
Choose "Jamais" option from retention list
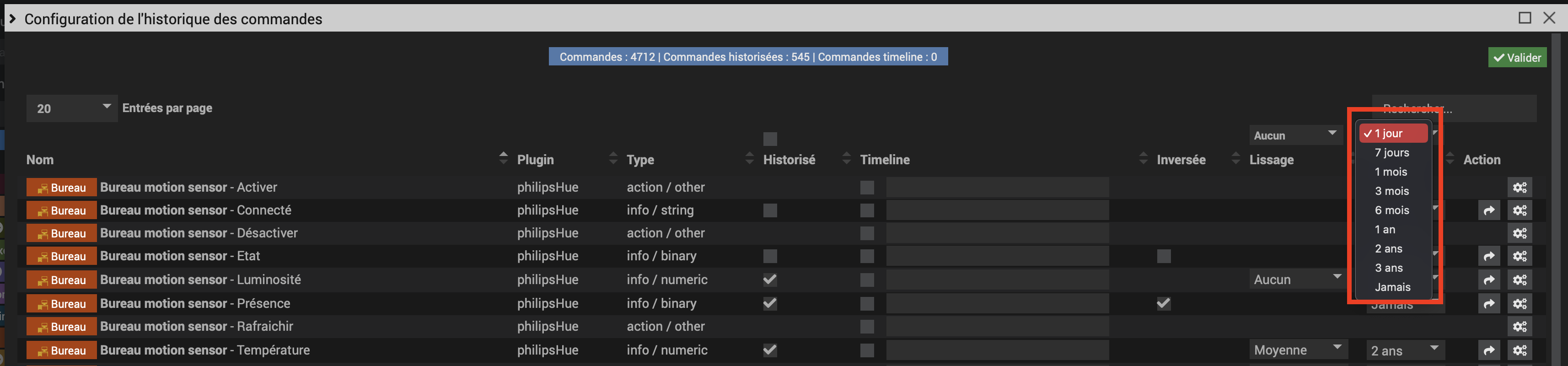click(1392, 287)
